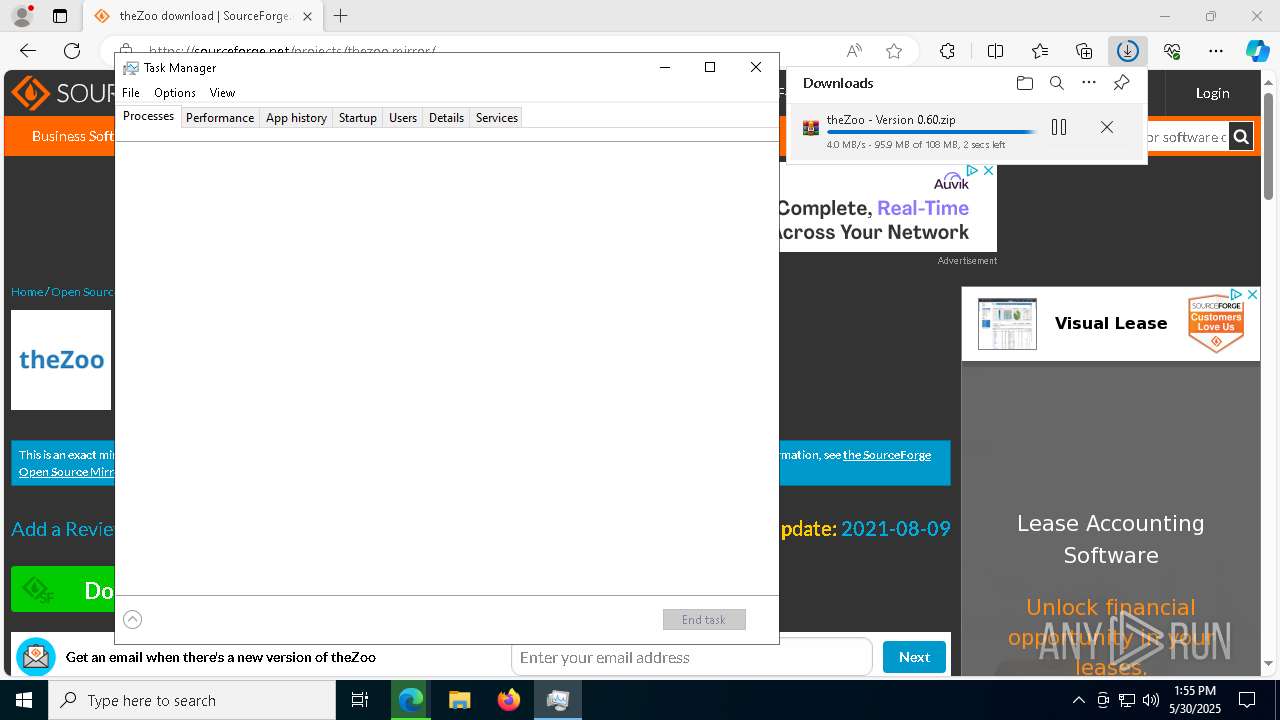Screen dimensions: 1280x720
Task: Open the Read aloud icon
Action: click(854, 51)
